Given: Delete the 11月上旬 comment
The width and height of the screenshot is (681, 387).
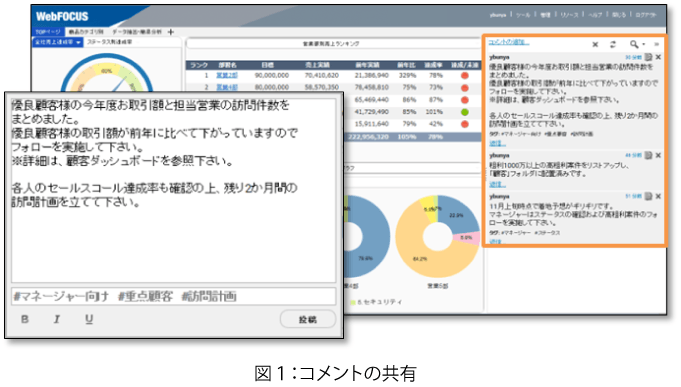Looking at the screenshot, I should [658, 196].
